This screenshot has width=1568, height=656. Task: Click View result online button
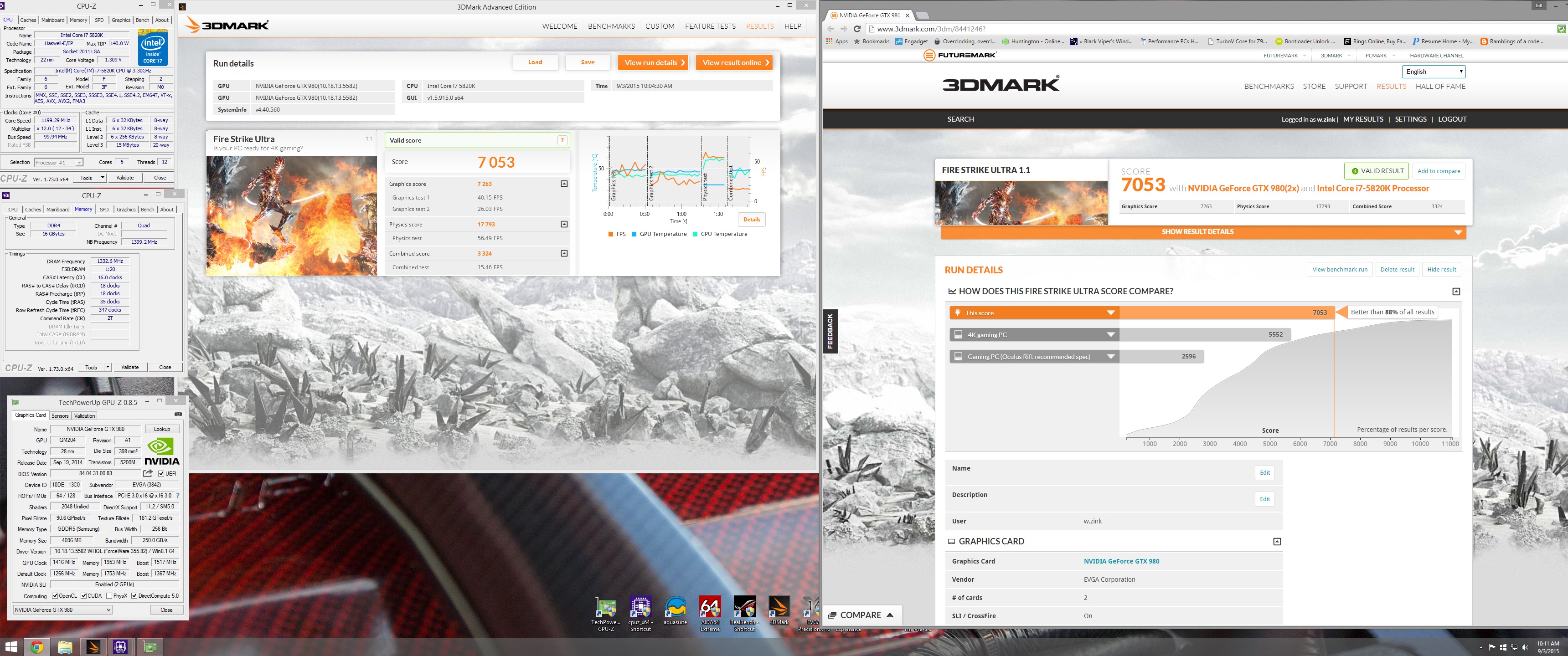click(x=734, y=63)
